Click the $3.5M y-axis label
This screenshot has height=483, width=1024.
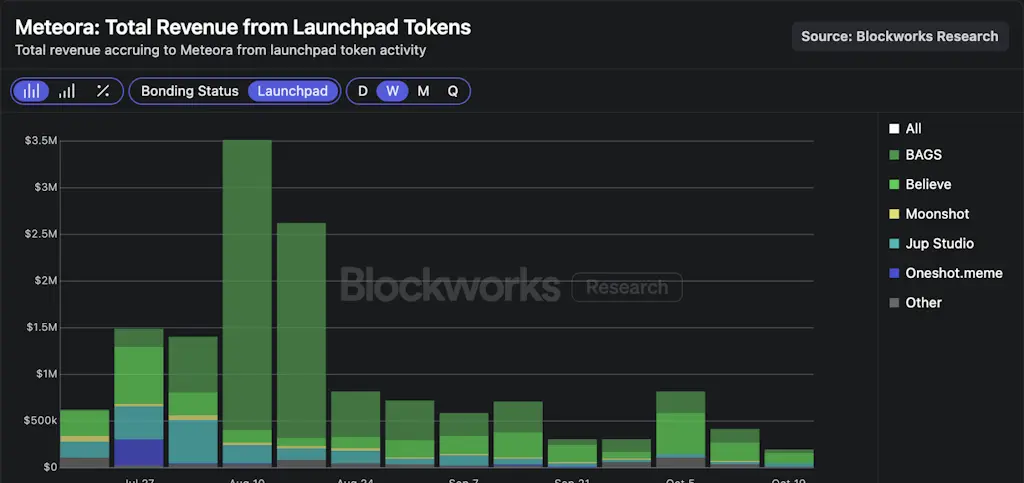[40, 141]
